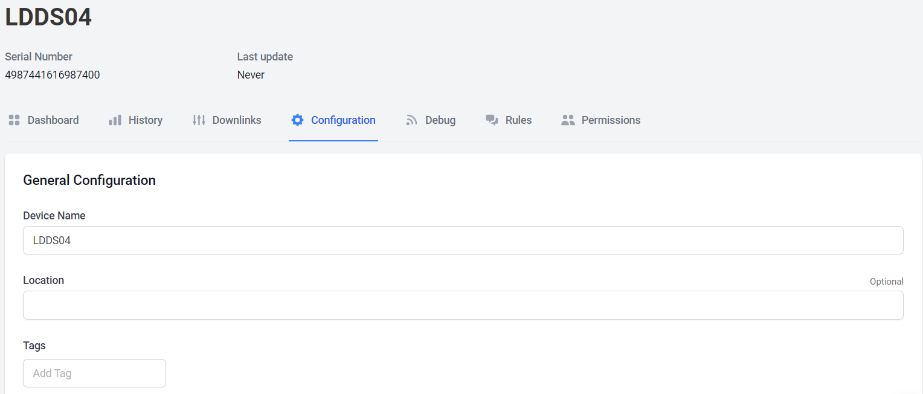Click the Debug signal icon
The width and height of the screenshot is (923, 394).
(x=411, y=120)
